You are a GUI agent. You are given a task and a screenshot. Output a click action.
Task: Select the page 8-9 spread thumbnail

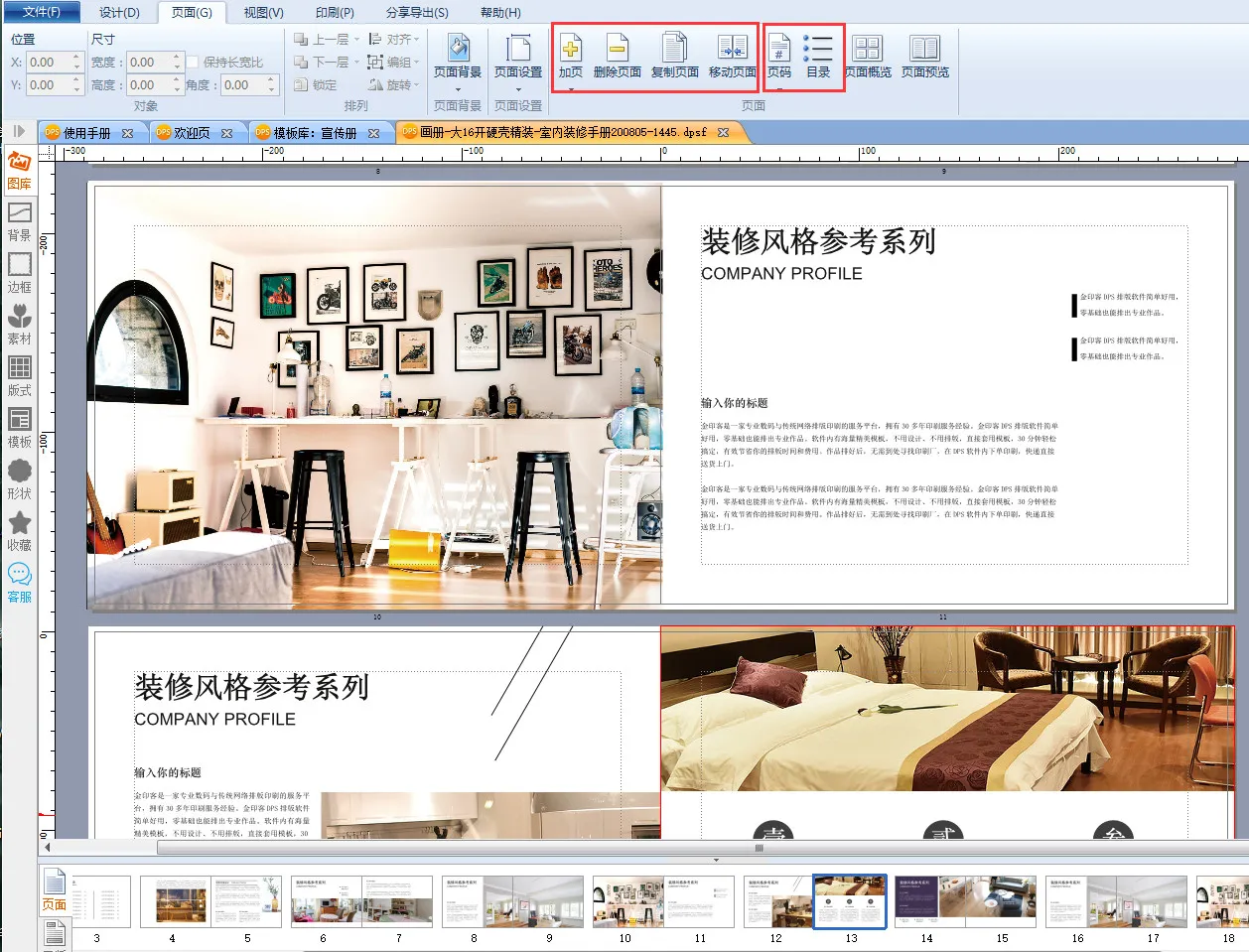[x=512, y=901]
